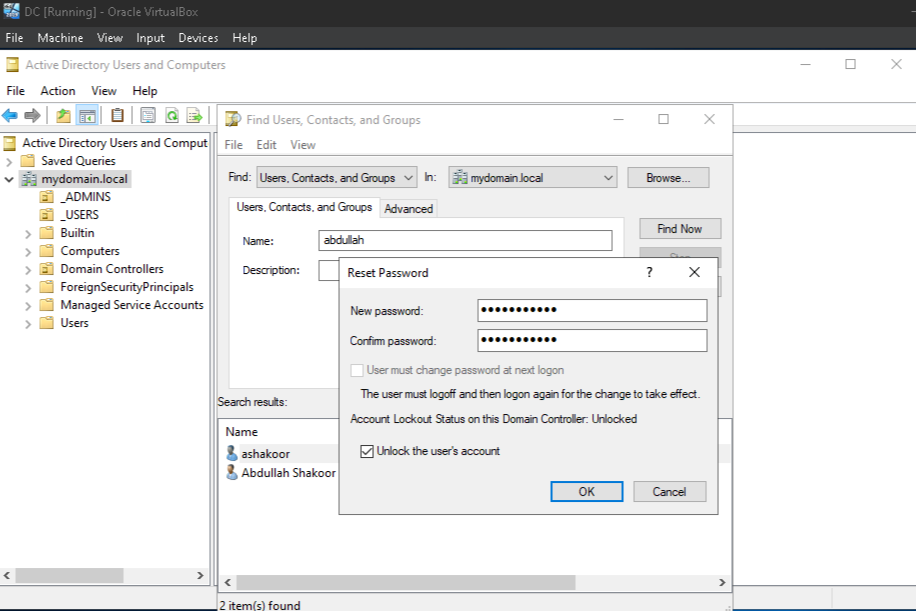Click the Computers folder icon
The image size is (916, 611).
[47, 251]
